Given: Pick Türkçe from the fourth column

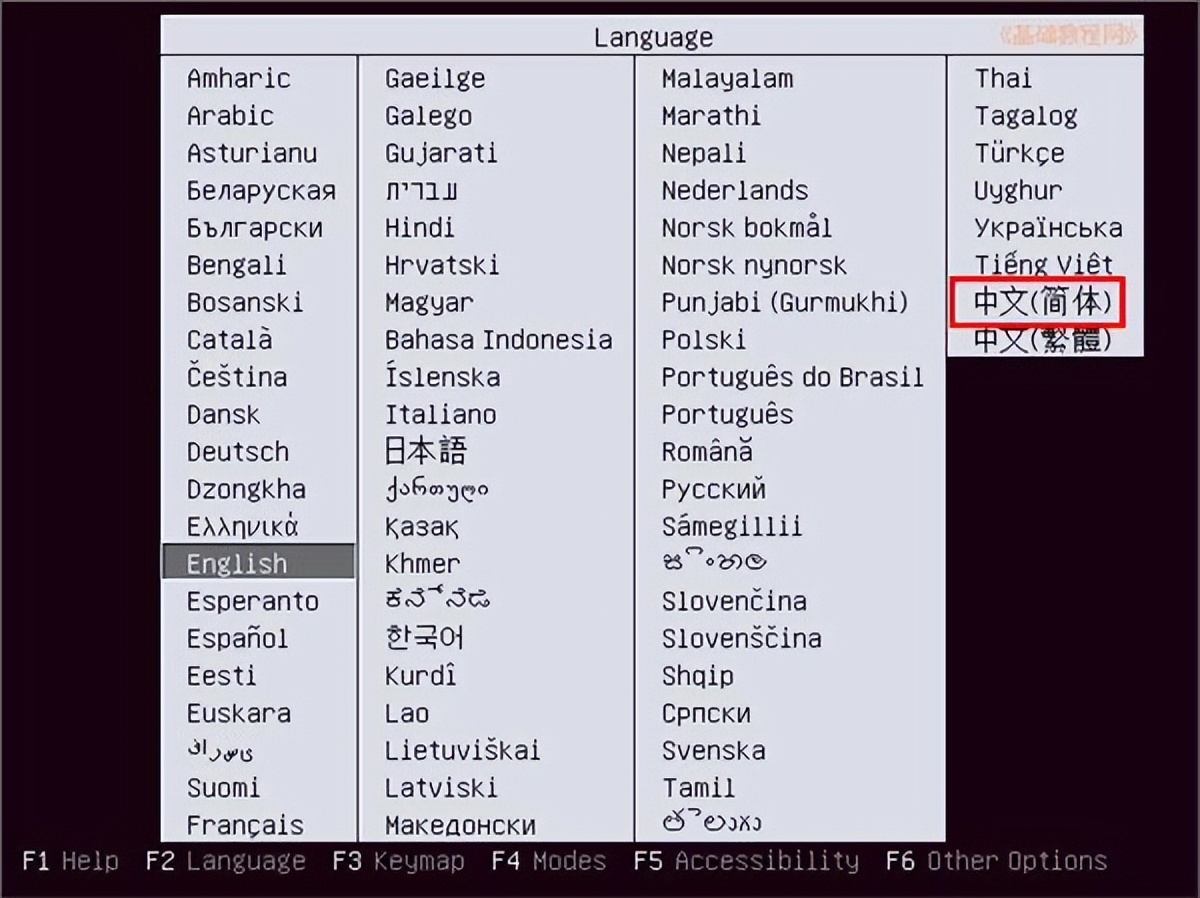Looking at the screenshot, I should pyautogui.click(x=1021, y=152).
